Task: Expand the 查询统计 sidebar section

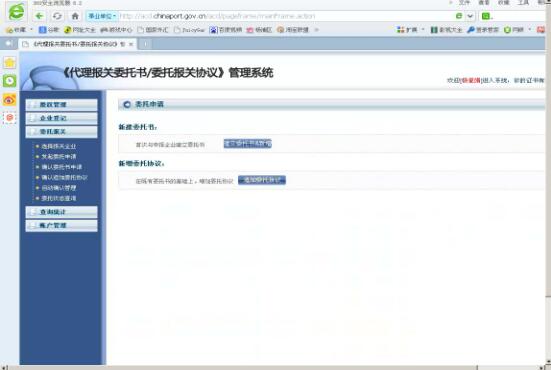Action: [61, 212]
